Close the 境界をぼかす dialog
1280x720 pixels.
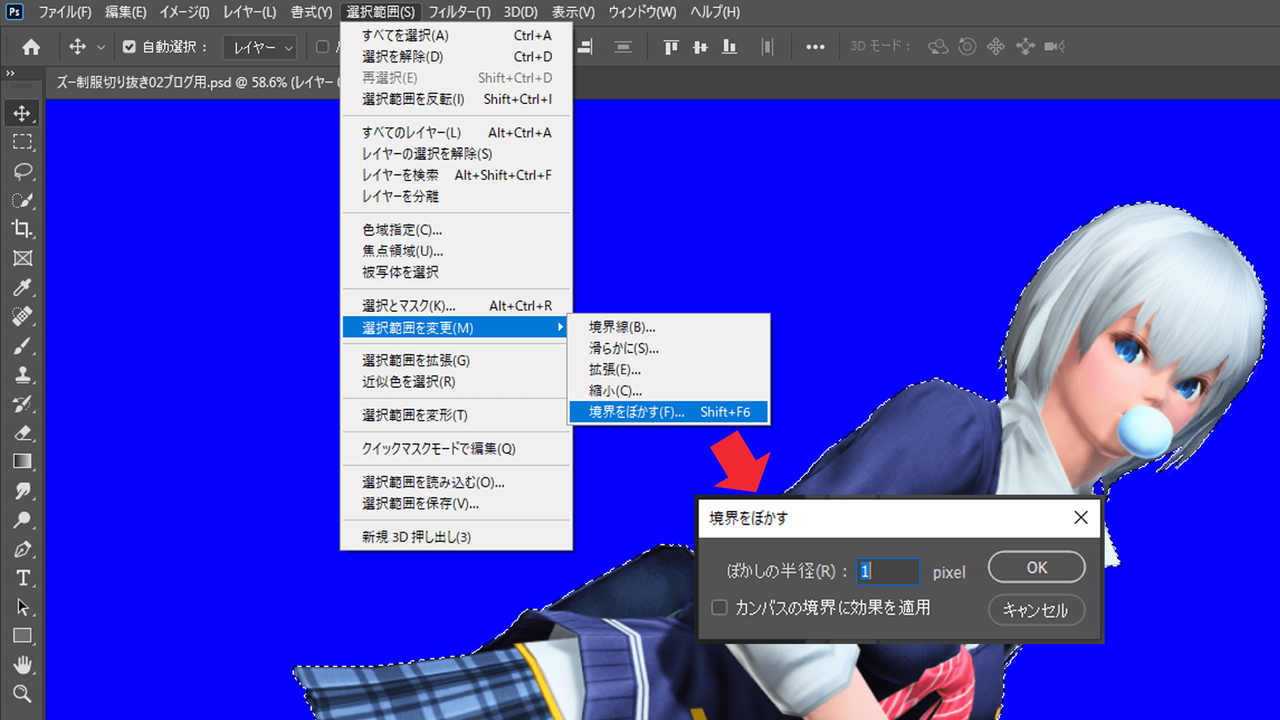tap(1080, 517)
